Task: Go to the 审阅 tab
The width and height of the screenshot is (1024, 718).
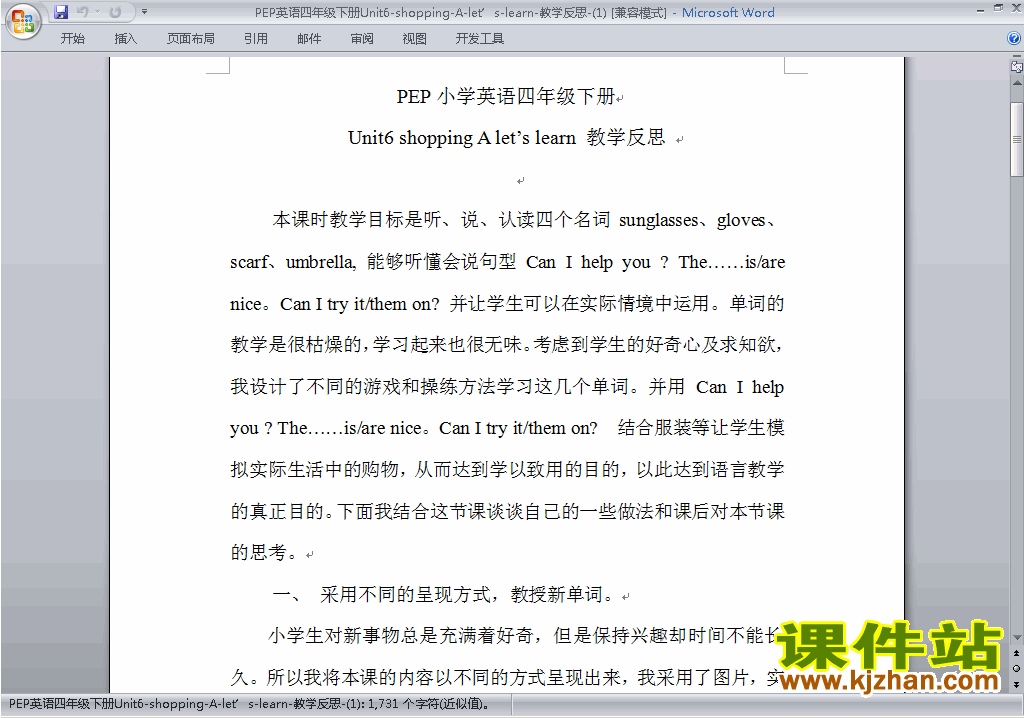Action: (x=362, y=39)
